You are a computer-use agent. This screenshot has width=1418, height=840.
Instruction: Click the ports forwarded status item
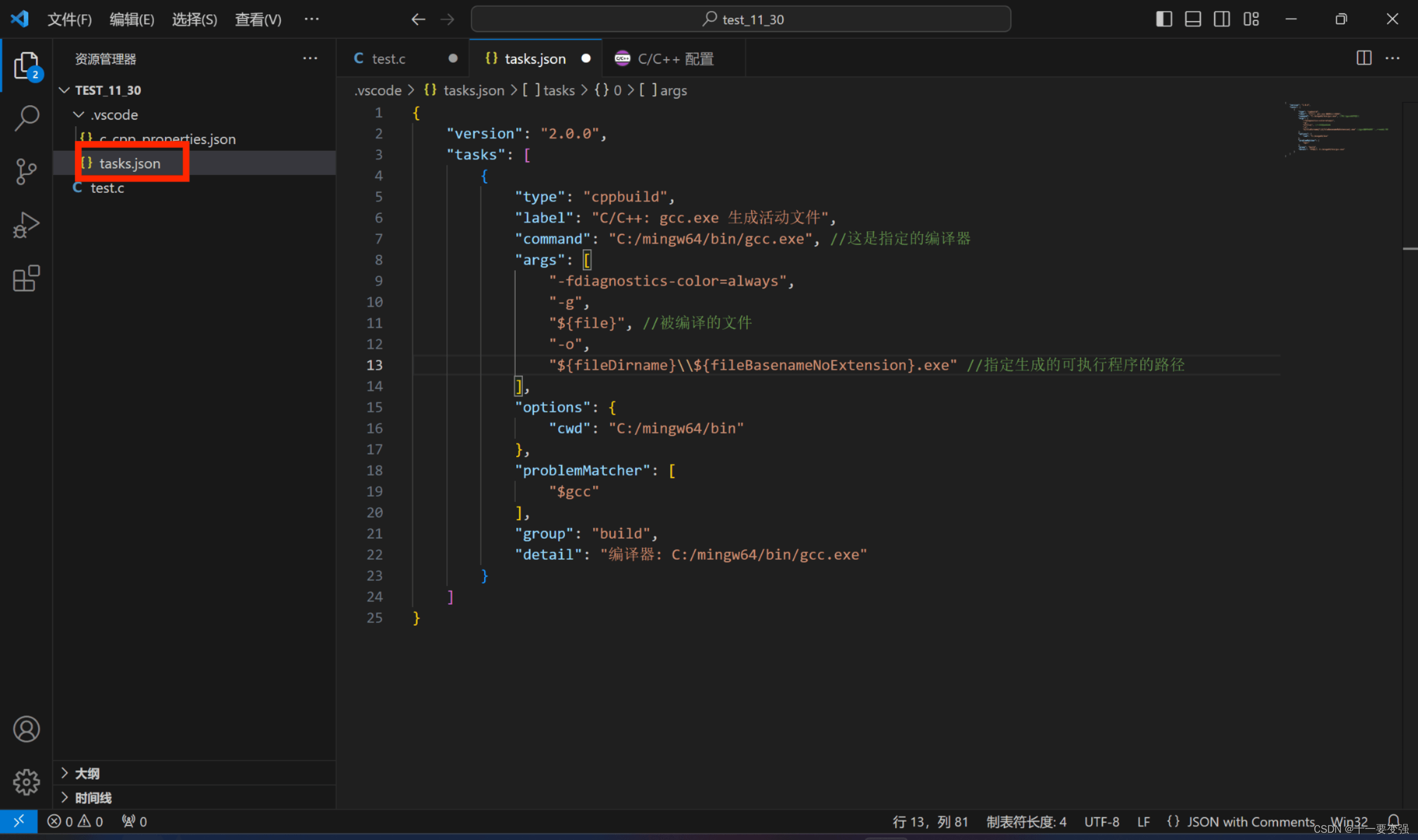tap(134, 821)
